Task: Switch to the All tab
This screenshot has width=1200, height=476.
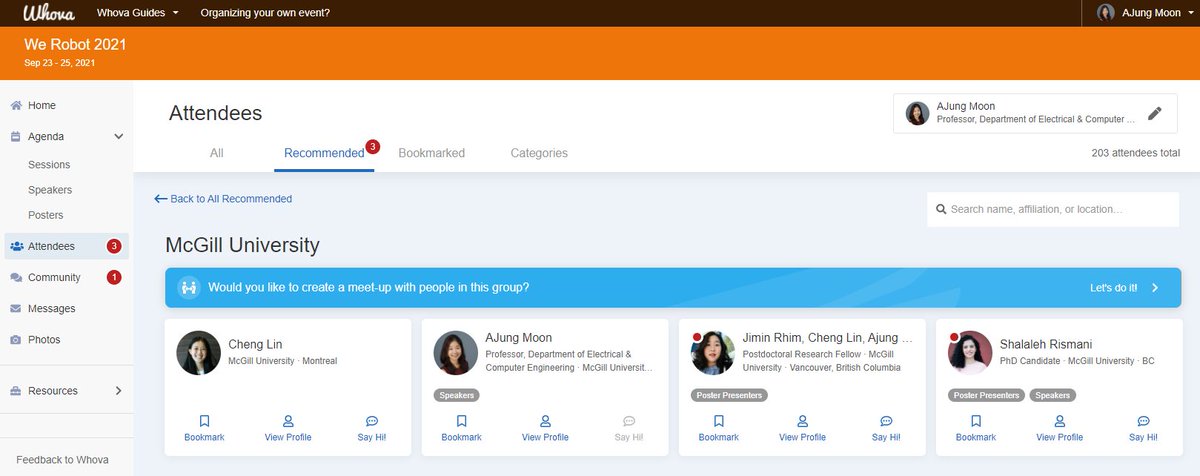Action: coord(217,153)
